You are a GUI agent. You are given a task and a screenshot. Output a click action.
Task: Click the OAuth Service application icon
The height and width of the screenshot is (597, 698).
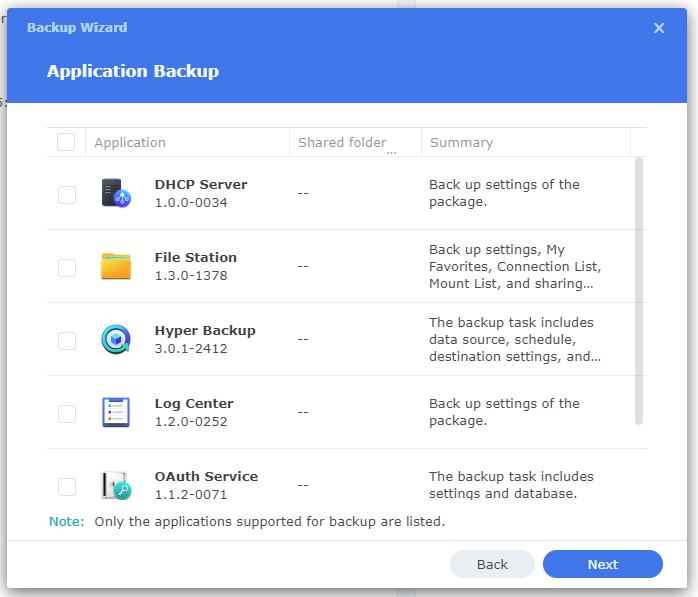click(x=116, y=485)
